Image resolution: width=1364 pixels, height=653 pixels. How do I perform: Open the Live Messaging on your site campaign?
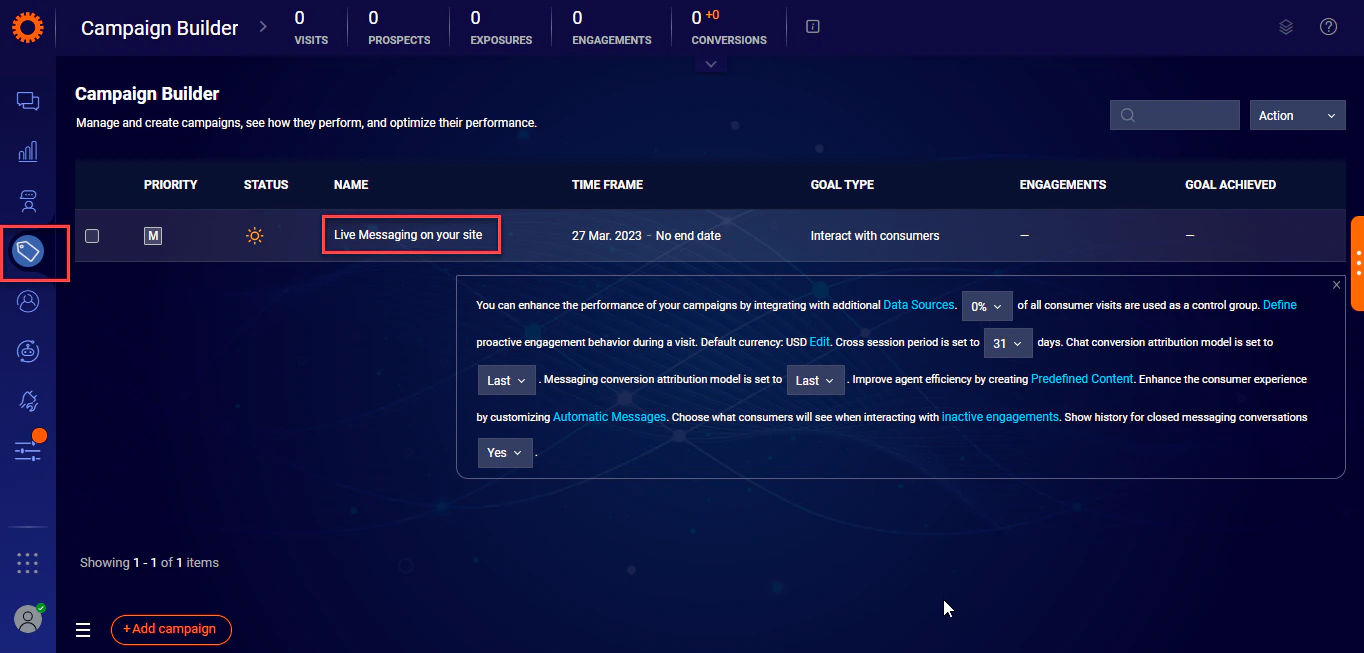(x=410, y=235)
